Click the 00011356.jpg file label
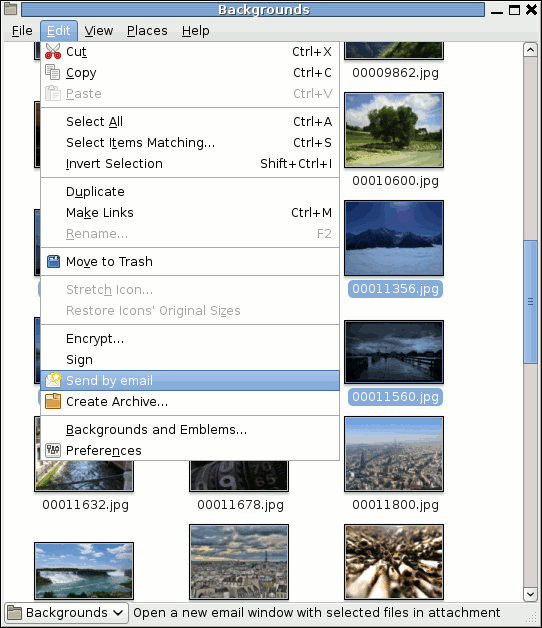542x628 pixels. [395, 289]
